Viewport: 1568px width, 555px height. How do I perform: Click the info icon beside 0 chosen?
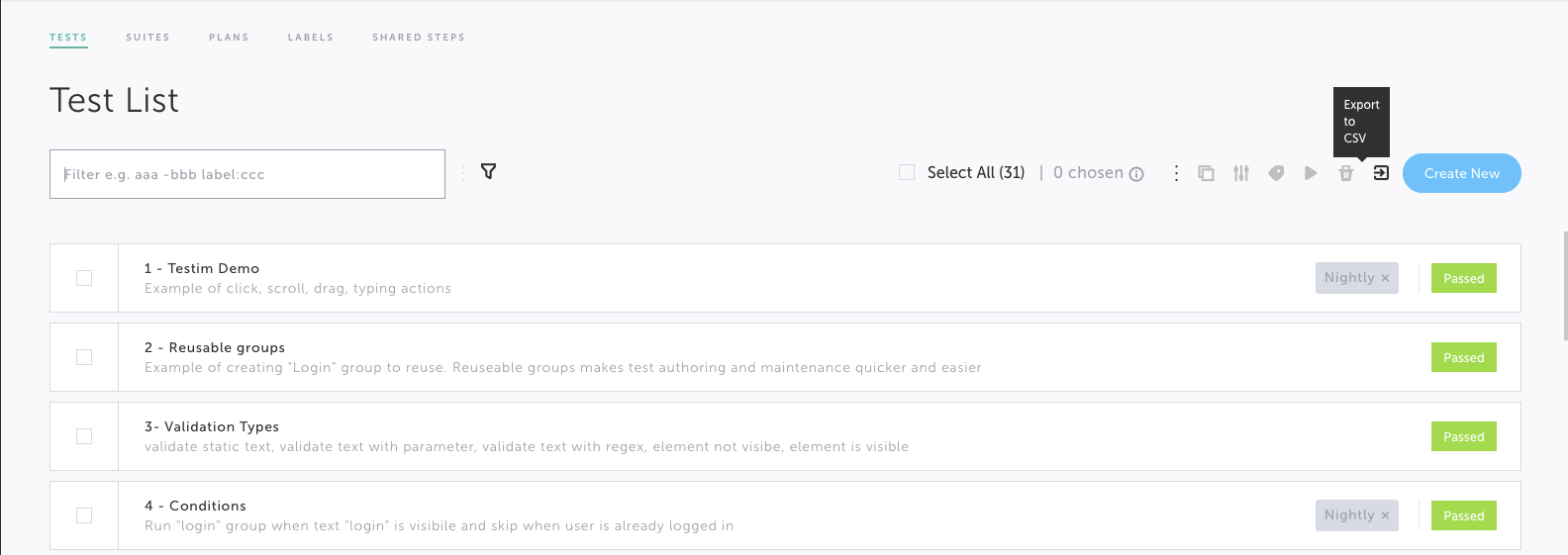(x=1136, y=174)
